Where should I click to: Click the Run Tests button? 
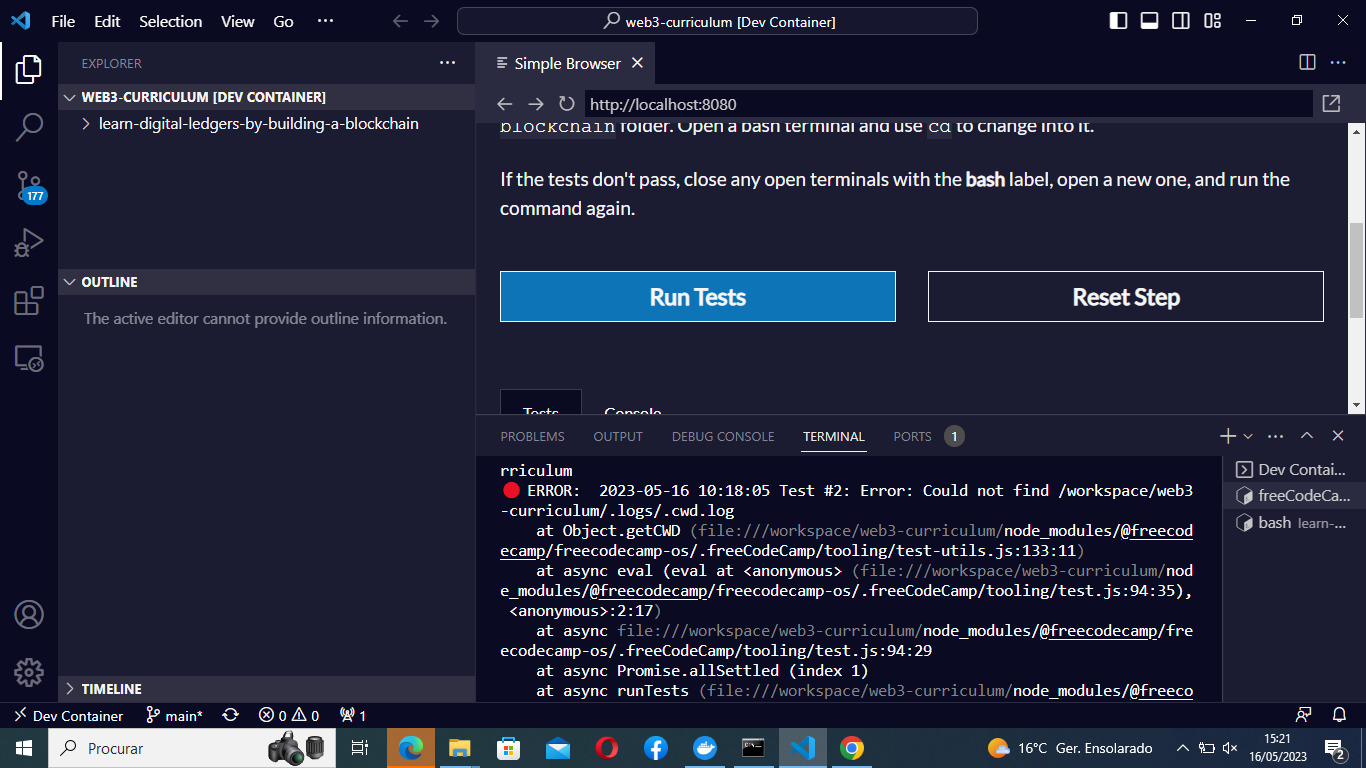point(697,296)
